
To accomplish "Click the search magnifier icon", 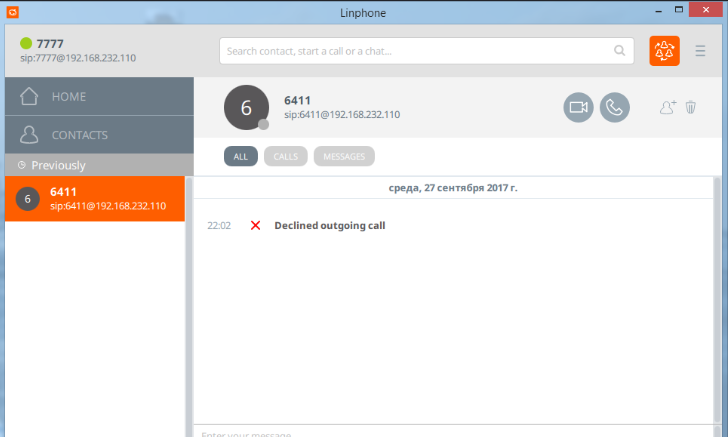I will click(619, 51).
